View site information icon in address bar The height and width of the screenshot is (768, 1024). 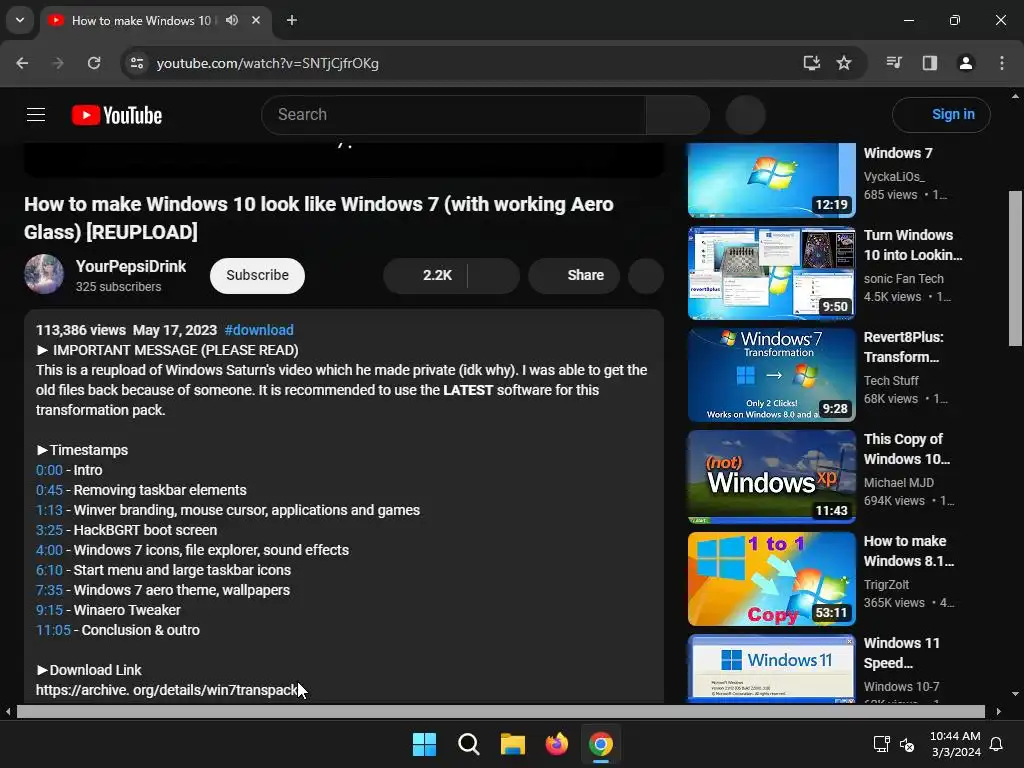pos(137,63)
